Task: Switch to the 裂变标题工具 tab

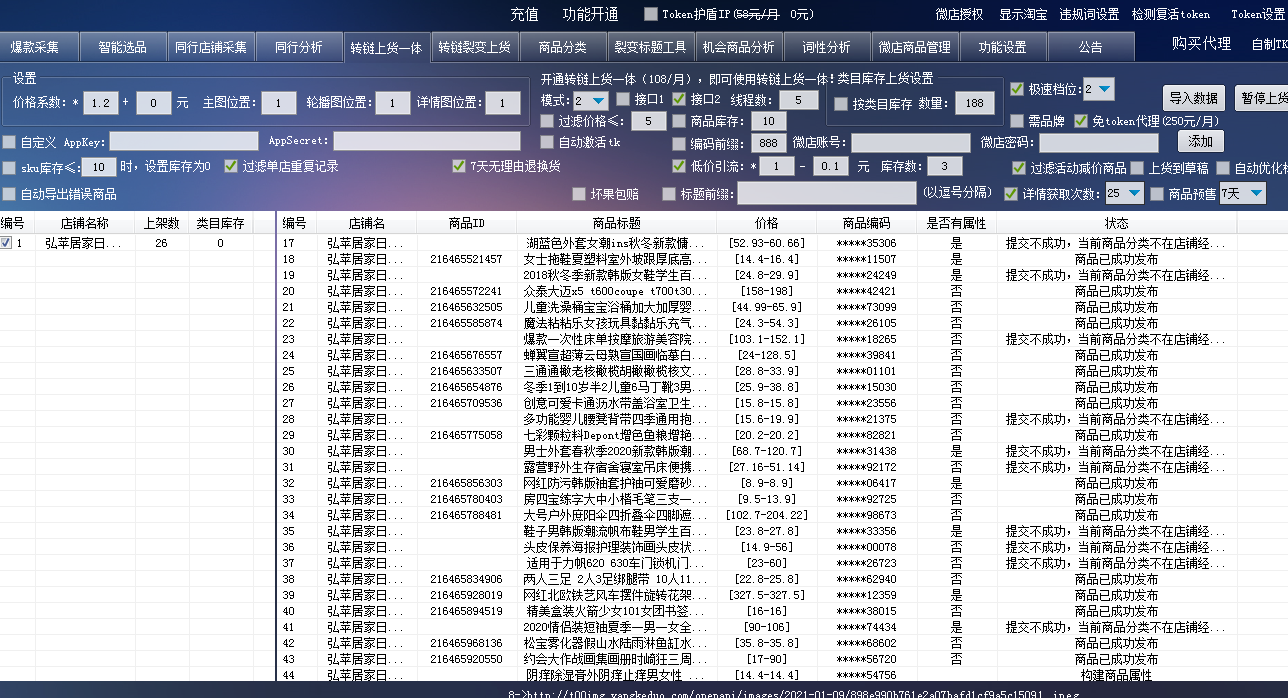Action: [x=650, y=47]
